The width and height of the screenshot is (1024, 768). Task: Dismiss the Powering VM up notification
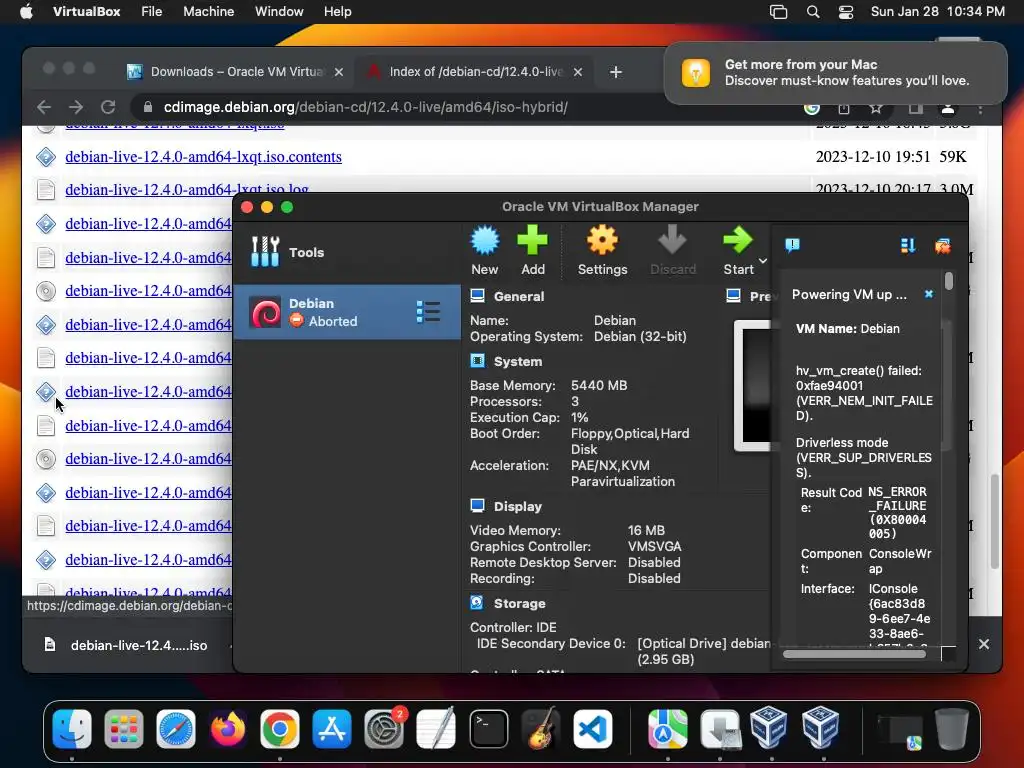click(929, 295)
